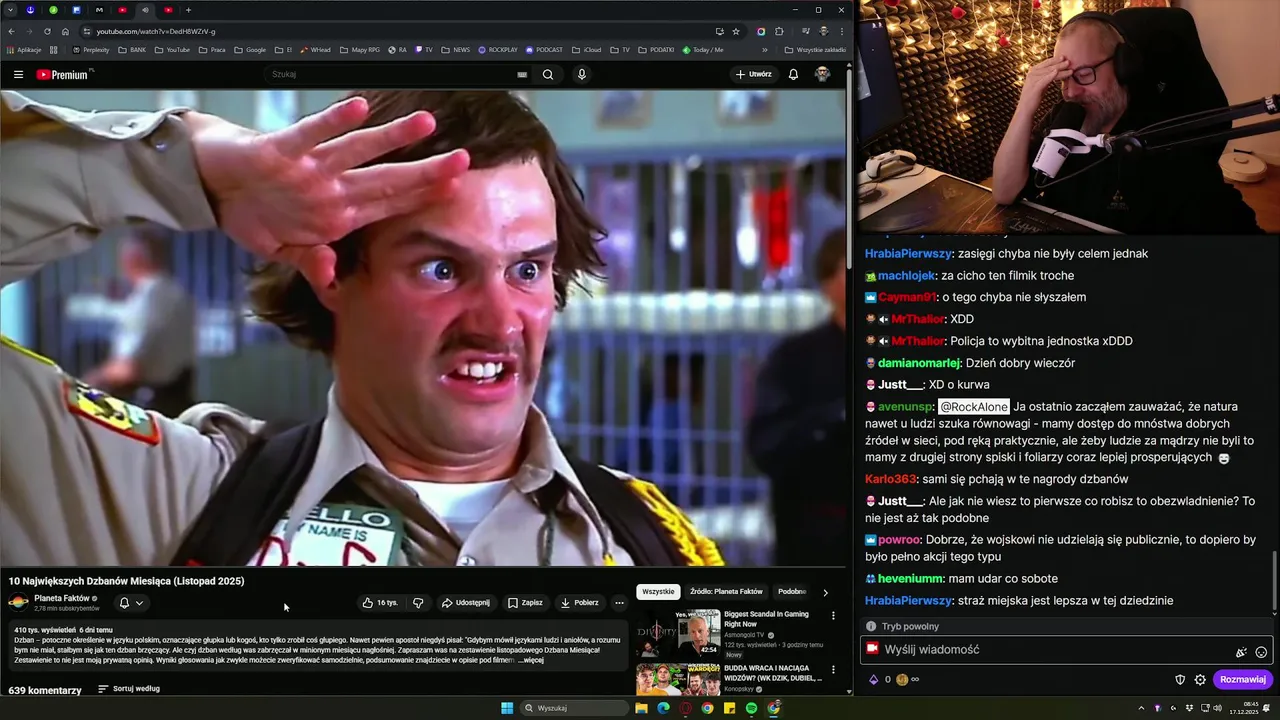Go to YouTube Premium home logo
1280x720 pixels.
click(x=63, y=74)
